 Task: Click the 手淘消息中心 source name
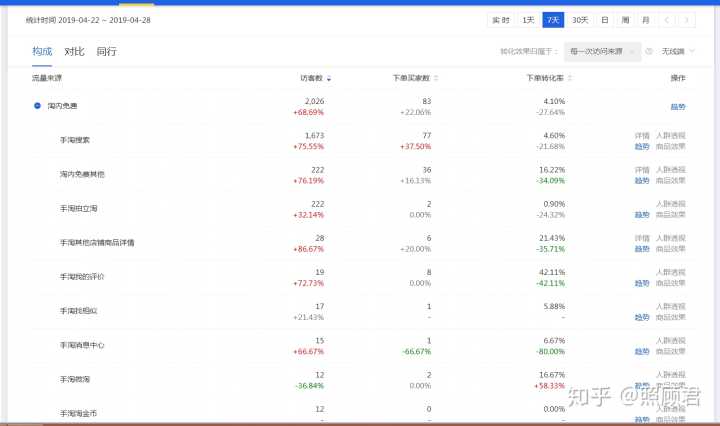(x=82, y=345)
